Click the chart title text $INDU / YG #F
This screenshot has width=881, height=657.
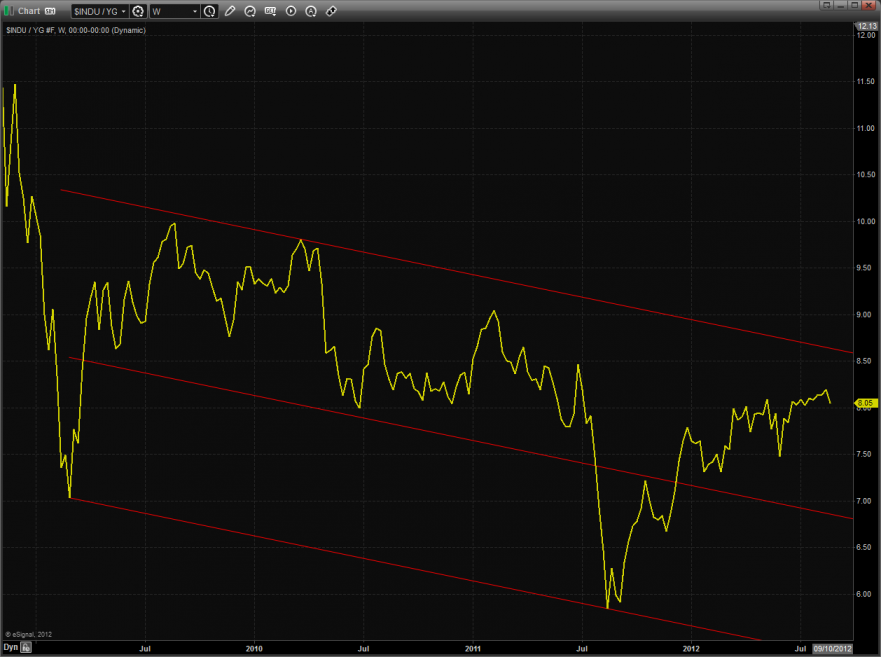click(x=30, y=30)
